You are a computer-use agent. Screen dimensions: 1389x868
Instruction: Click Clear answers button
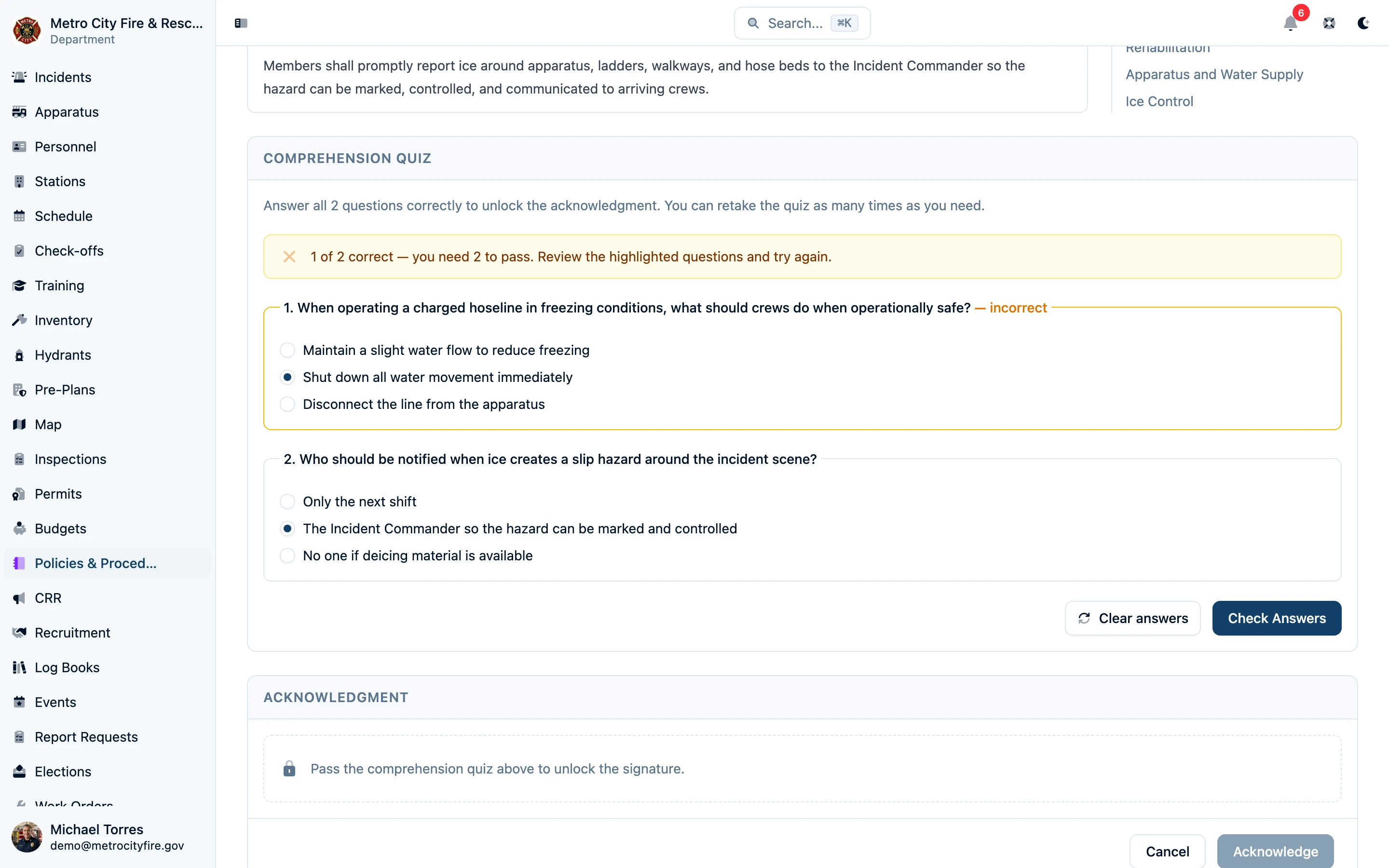click(x=1132, y=618)
